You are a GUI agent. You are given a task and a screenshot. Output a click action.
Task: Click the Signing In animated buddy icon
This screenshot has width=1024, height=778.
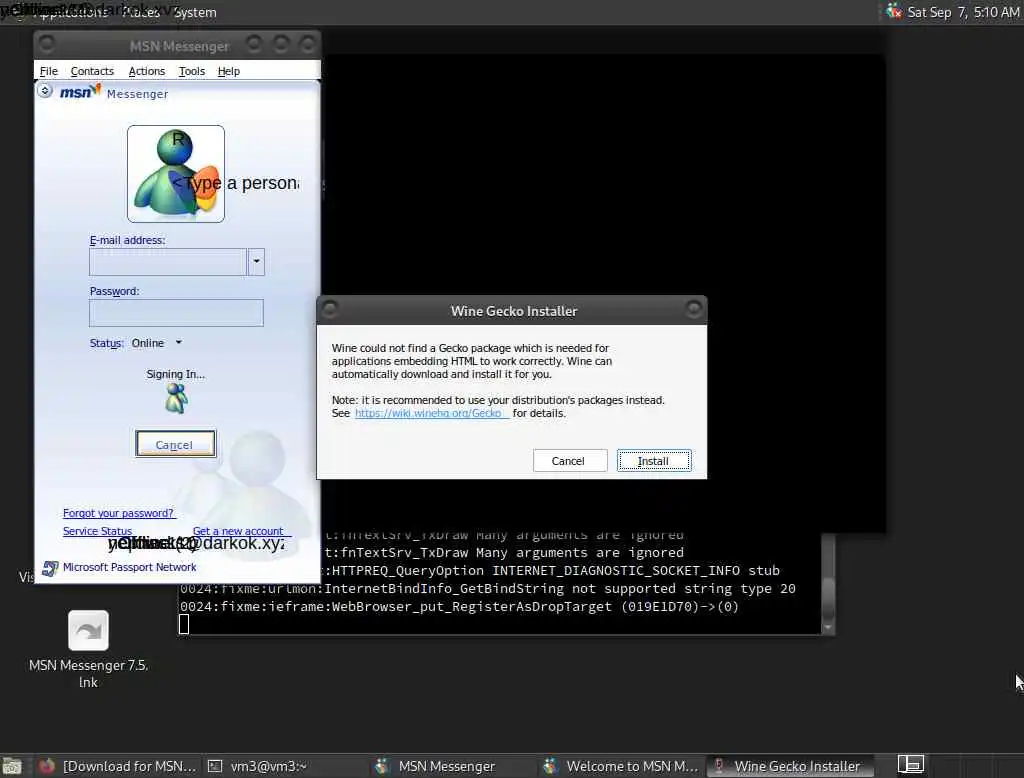[x=176, y=398]
